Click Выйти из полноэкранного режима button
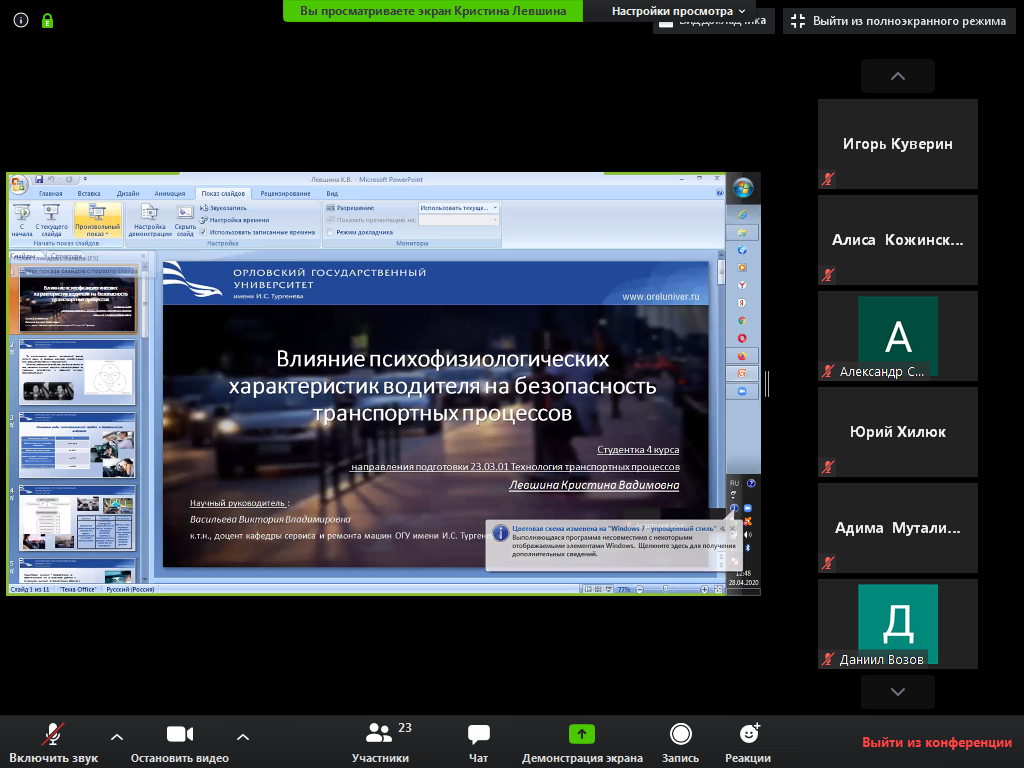Image resolution: width=1024 pixels, height=768 pixels. pyautogui.click(x=897, y=20)
